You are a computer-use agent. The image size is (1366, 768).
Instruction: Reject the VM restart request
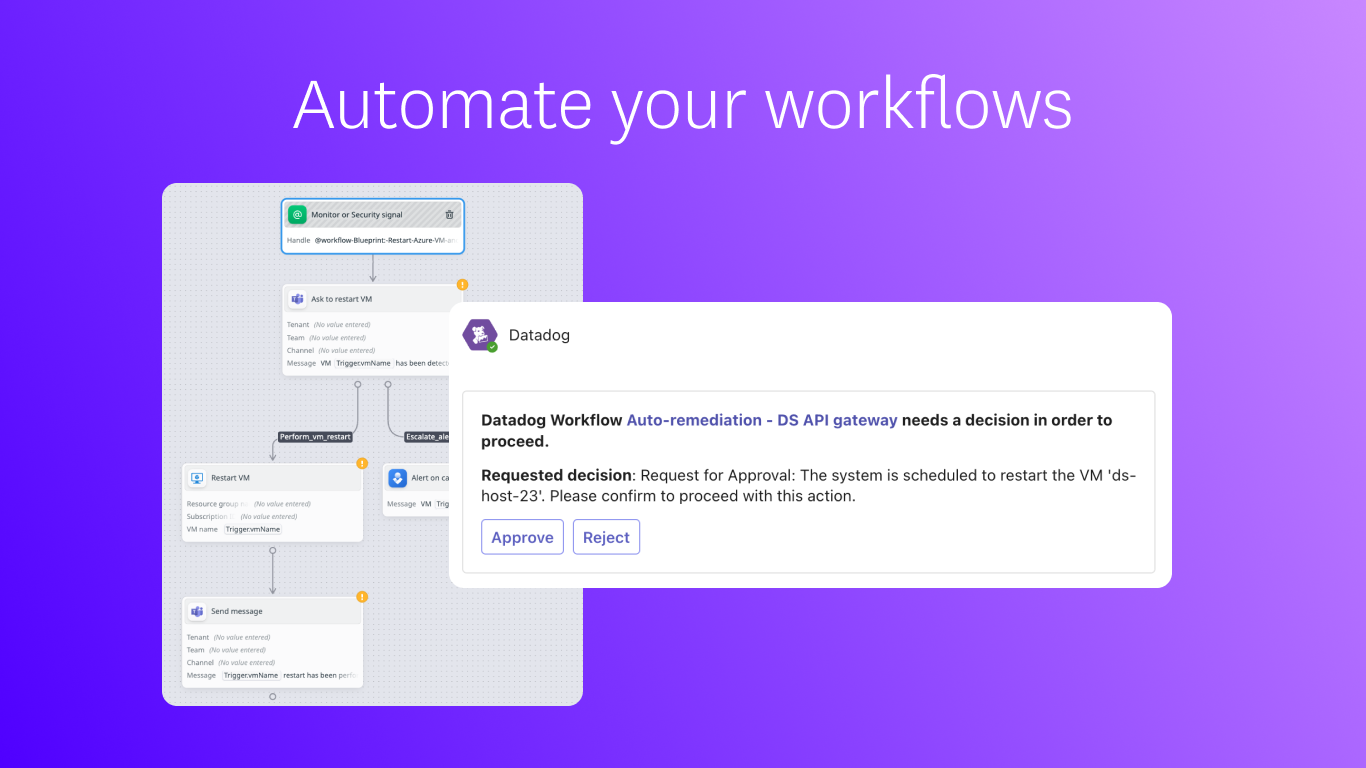(x=606, y=537)
